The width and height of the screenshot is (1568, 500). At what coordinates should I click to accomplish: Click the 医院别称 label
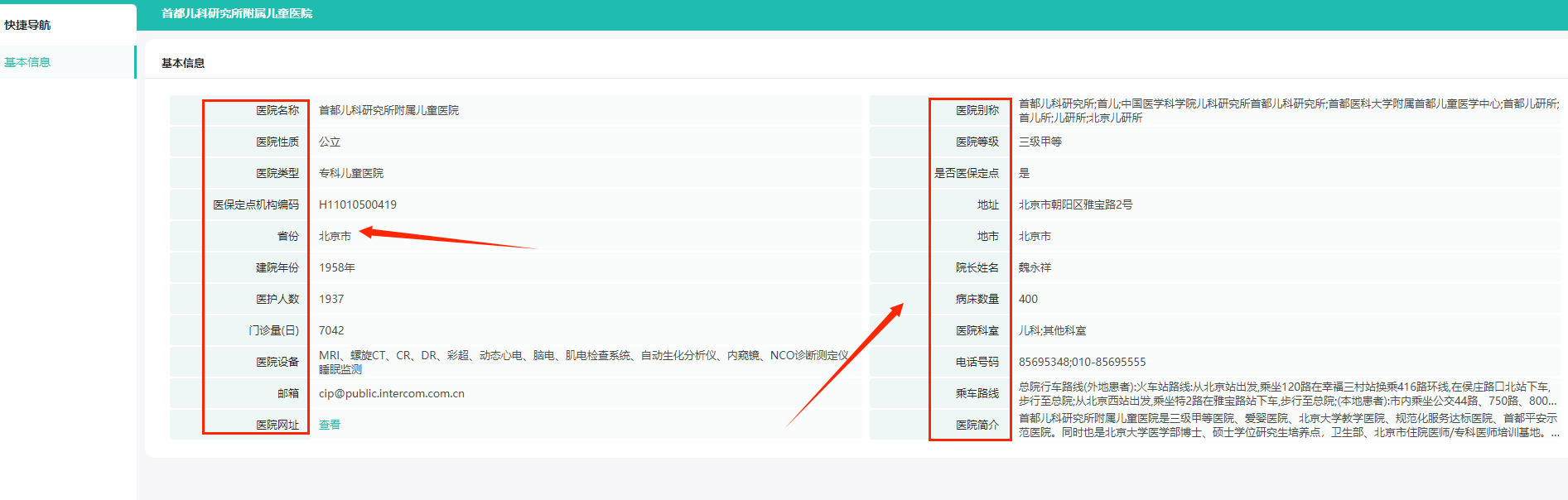(977, 110)
